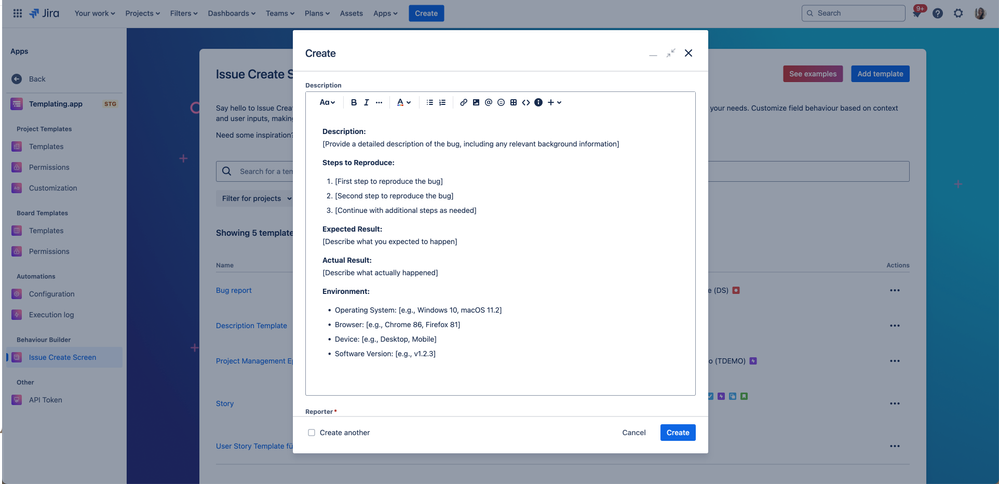
Task: Open Configuration under Automations
Action: pos(51,294)
